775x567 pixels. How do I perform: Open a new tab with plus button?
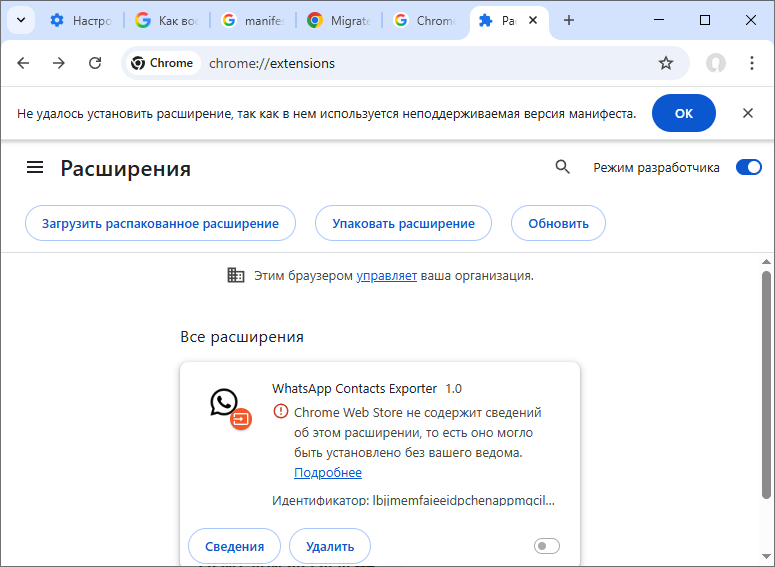[569, 20]
